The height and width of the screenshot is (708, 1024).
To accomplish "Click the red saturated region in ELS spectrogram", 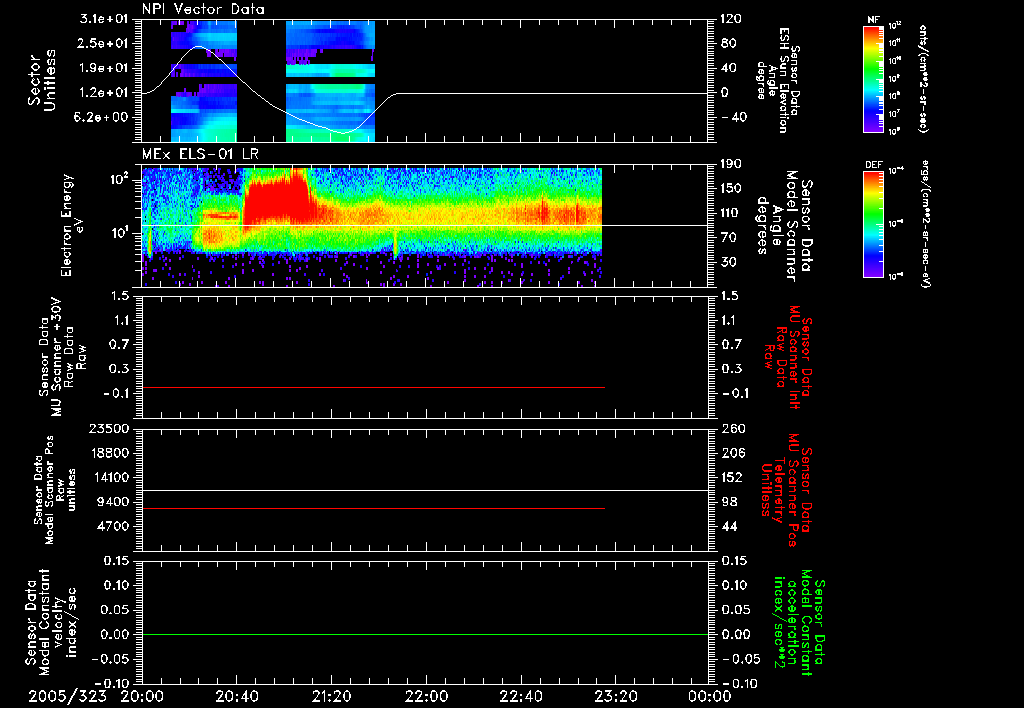I will pyautogui.click(x=277, y=199).
